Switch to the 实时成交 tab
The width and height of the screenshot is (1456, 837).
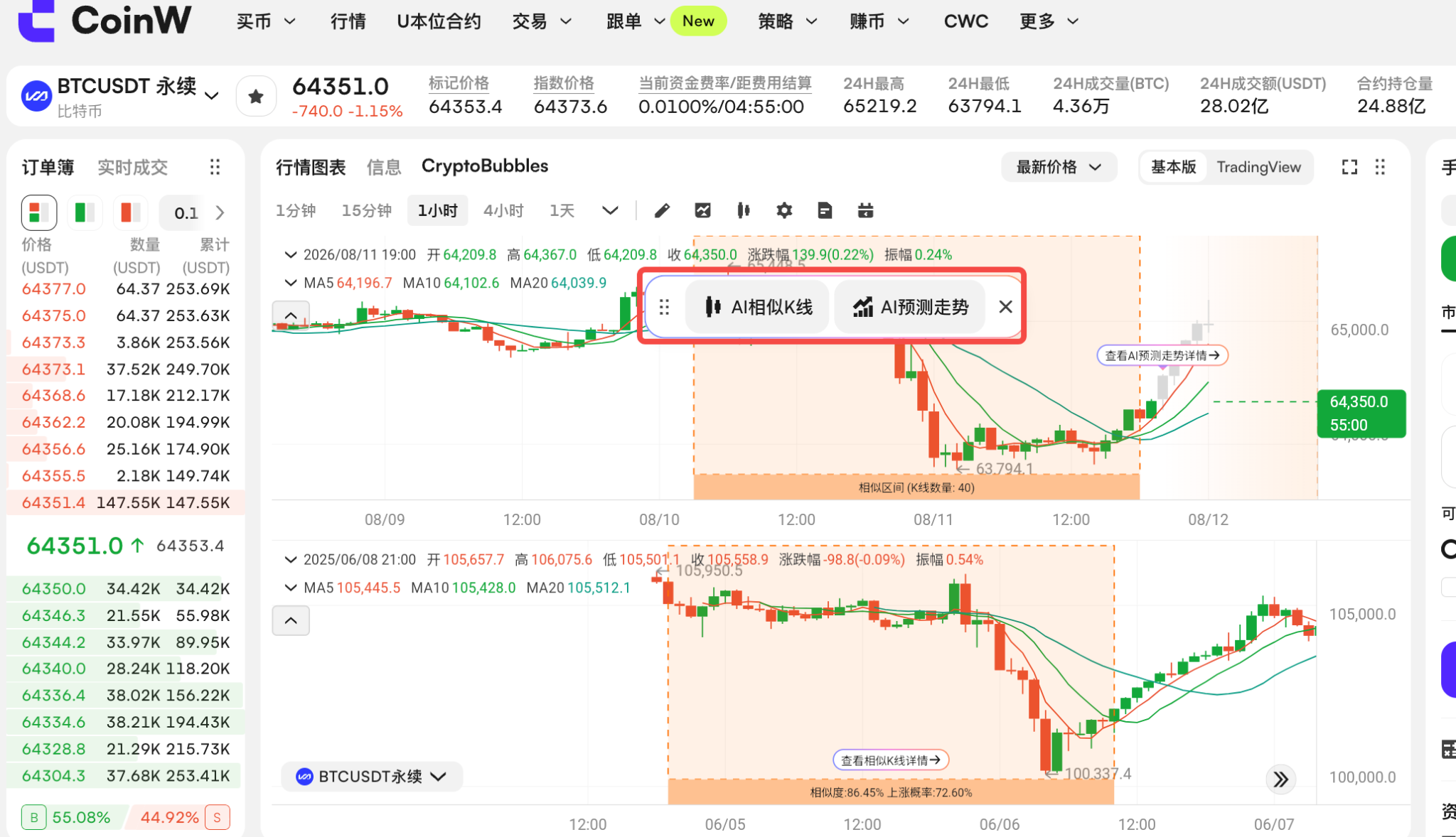132,167
